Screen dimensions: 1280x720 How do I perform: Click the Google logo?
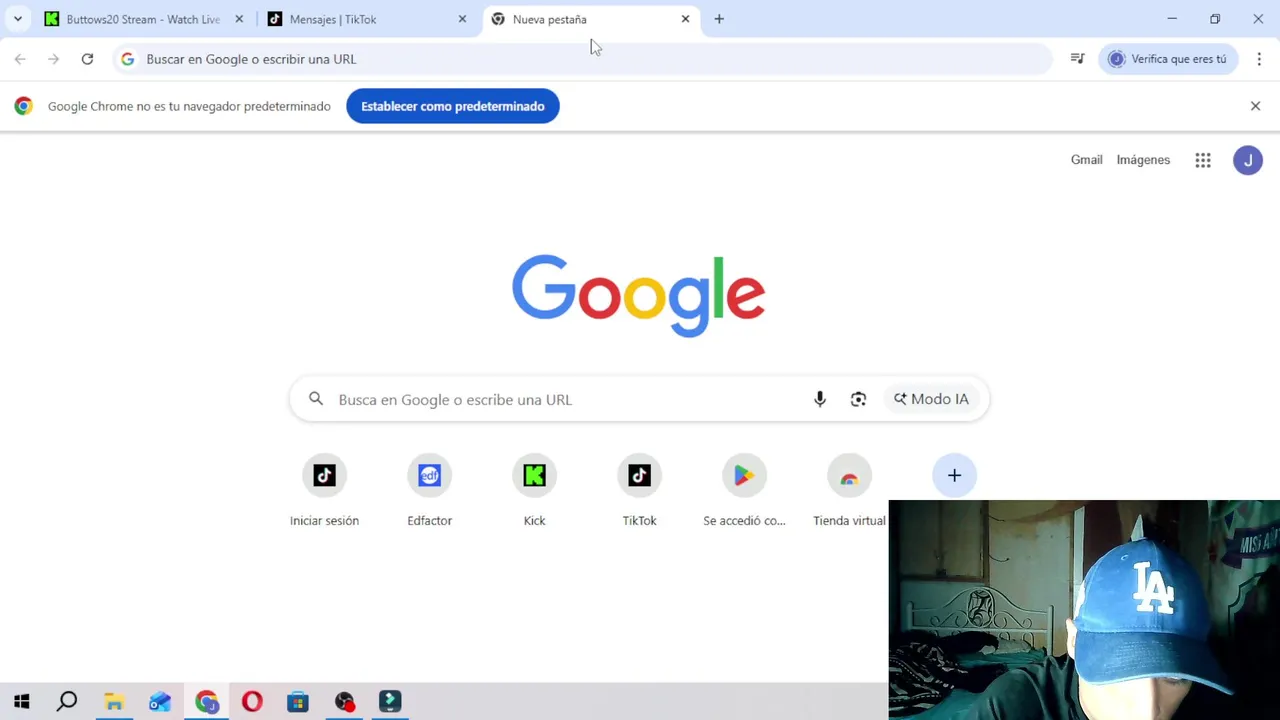(x=639, y=296)
